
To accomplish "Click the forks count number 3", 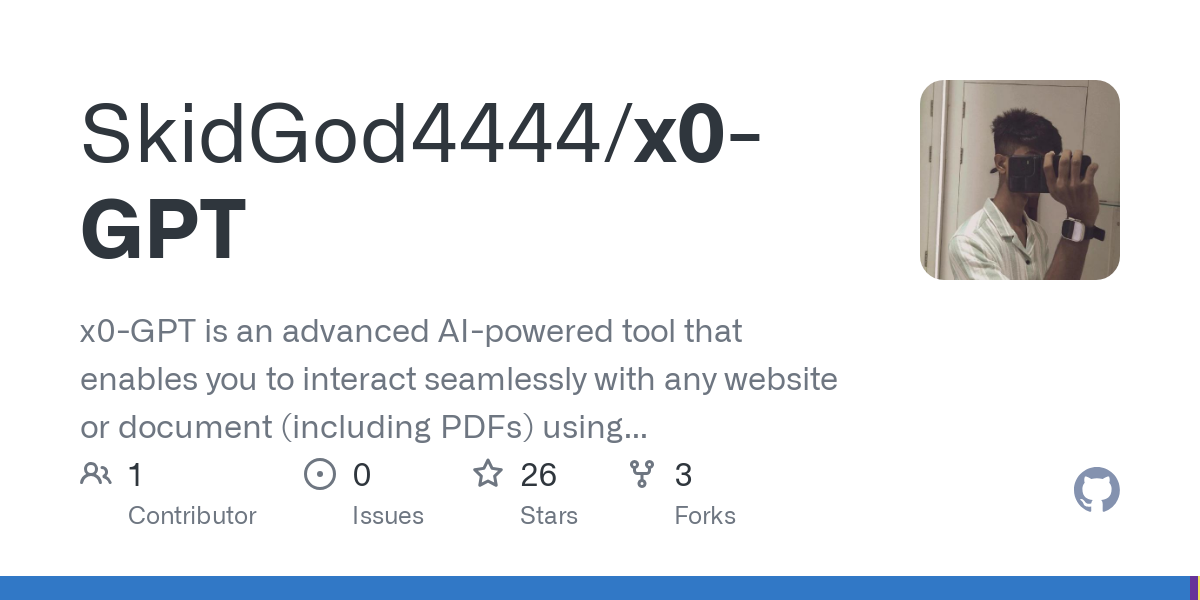I will point(684,475).
